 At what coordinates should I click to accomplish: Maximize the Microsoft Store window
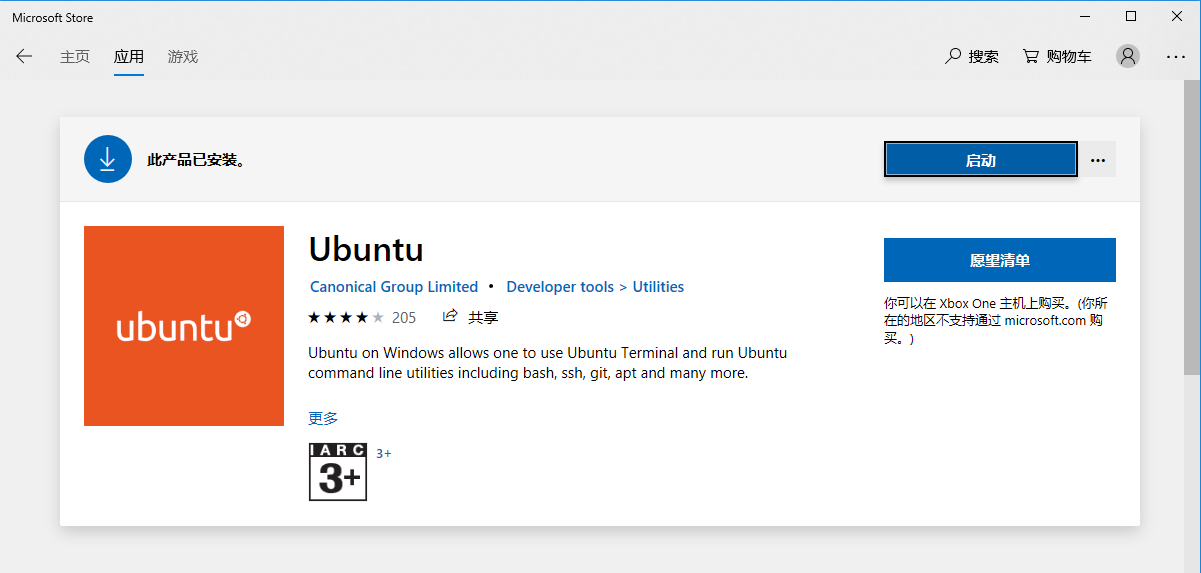(x=1131, y=16)
